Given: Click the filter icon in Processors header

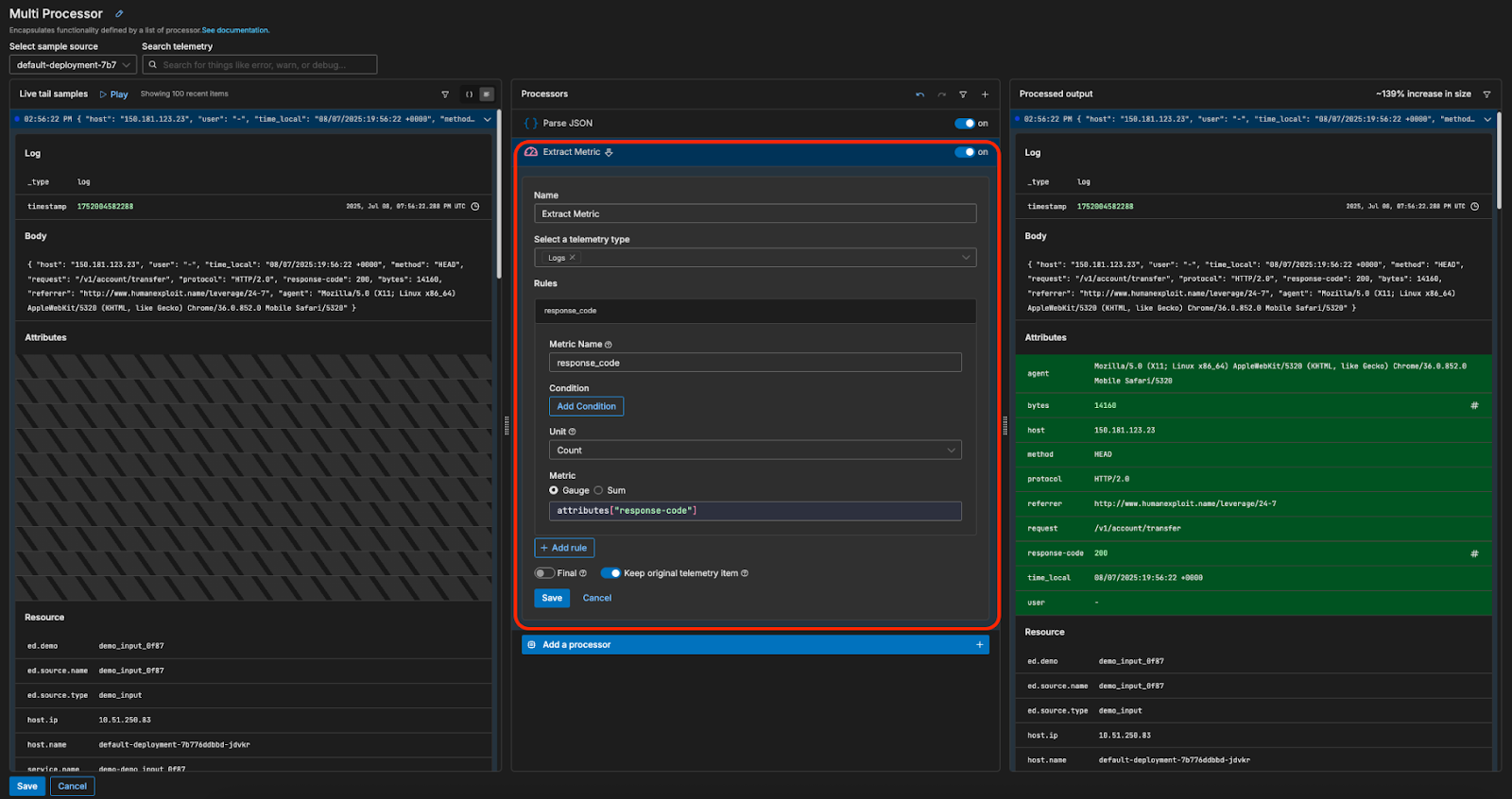Looking at the screenshot, I should [x=963, y=94].
